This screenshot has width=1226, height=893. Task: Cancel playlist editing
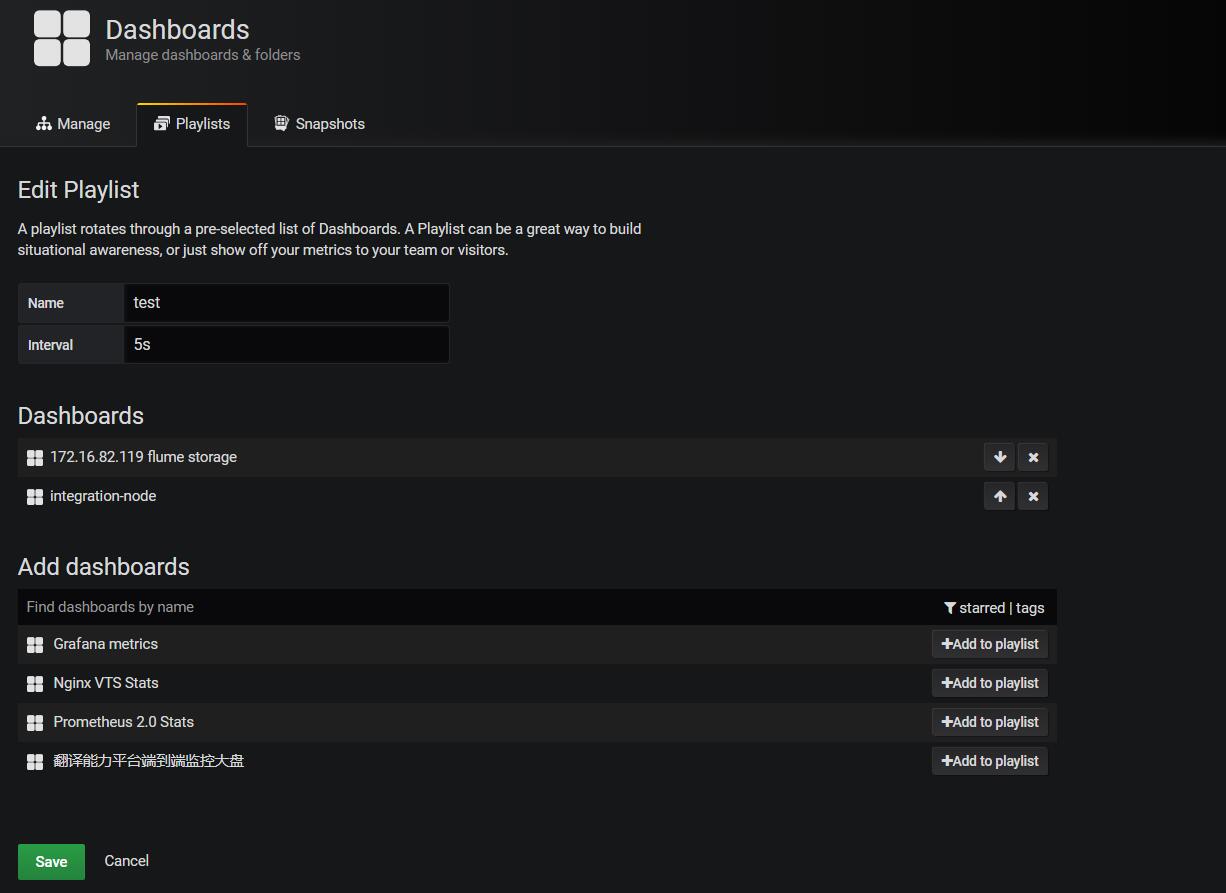tap(126, 861)
